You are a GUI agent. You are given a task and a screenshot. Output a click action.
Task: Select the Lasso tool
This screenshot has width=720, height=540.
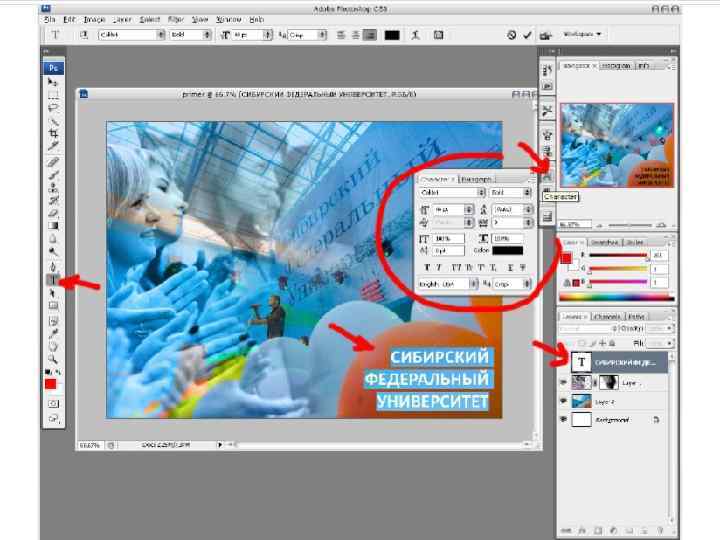(x=53, y=108)
